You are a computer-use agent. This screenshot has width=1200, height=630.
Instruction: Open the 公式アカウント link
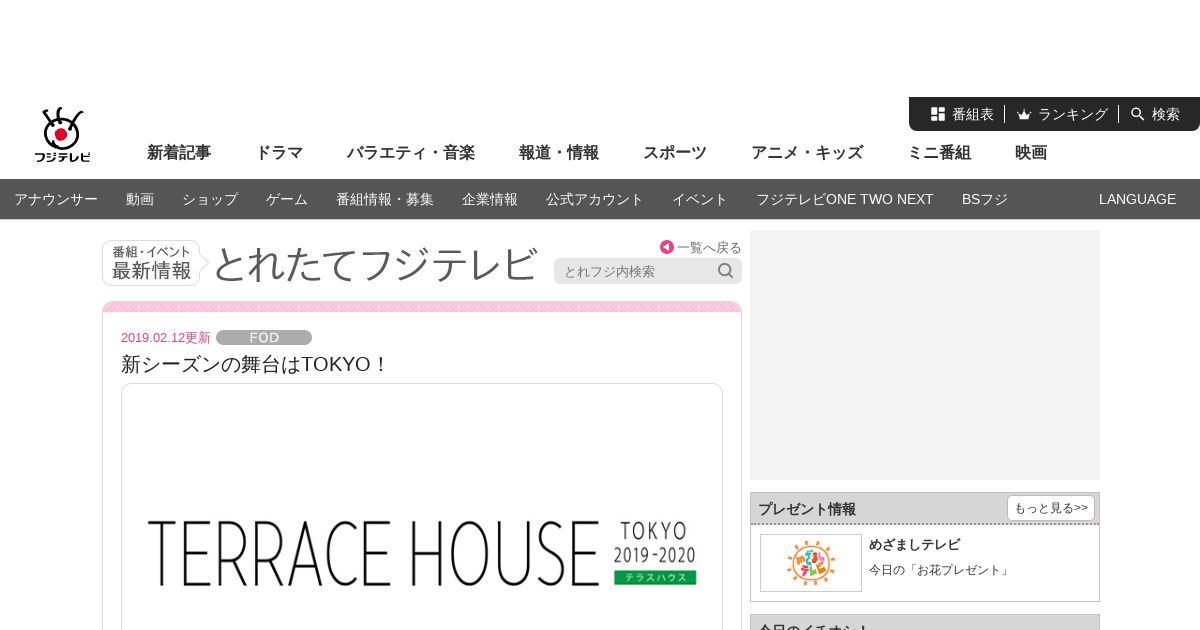point(595,199)
